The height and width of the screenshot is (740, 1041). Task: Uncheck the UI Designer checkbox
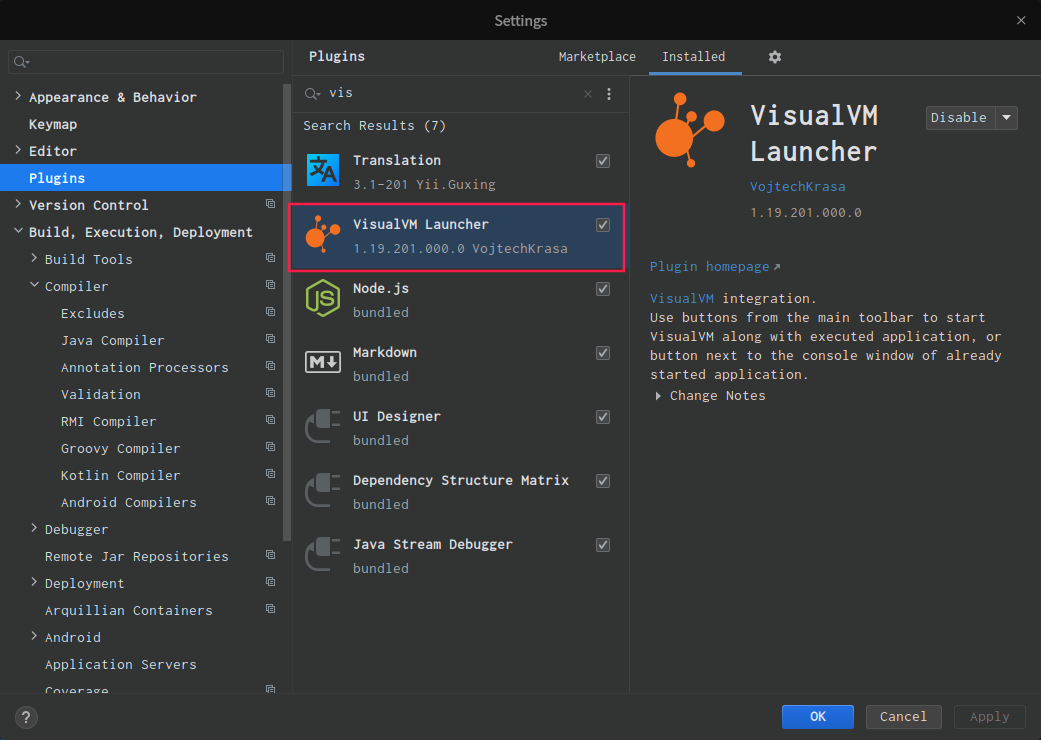pos(603,417)
